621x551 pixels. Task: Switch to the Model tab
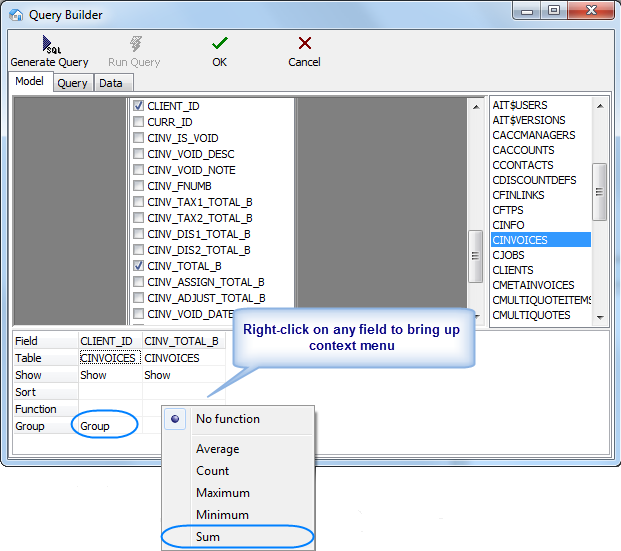pos(30,81)
